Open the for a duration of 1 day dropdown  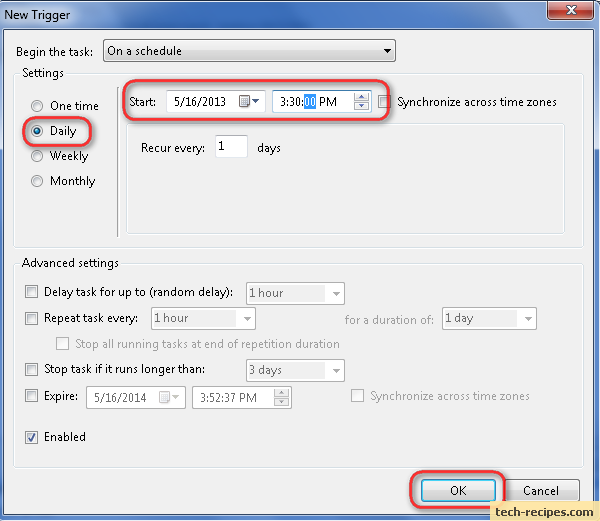(x=489, y=318)
